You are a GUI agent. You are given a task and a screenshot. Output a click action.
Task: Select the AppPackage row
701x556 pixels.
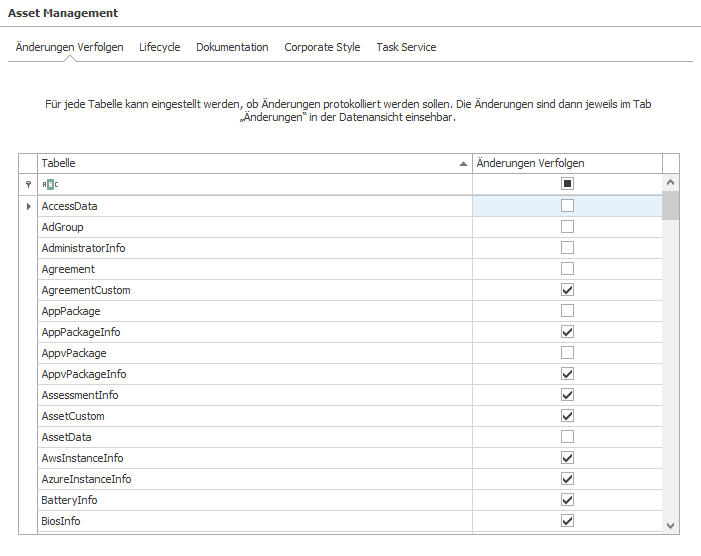click(350, 311)
